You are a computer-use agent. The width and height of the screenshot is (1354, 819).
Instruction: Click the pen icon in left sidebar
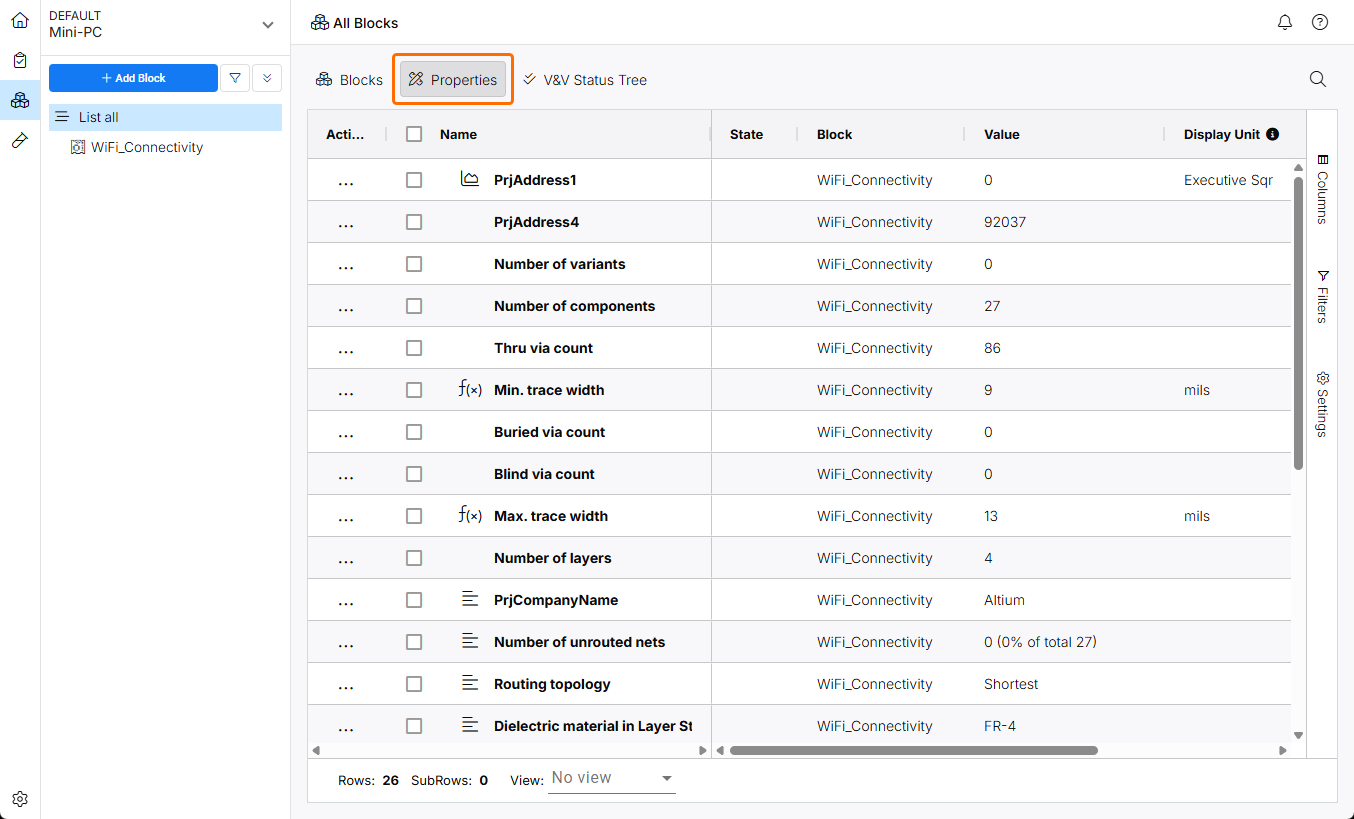tap(20, 141)
